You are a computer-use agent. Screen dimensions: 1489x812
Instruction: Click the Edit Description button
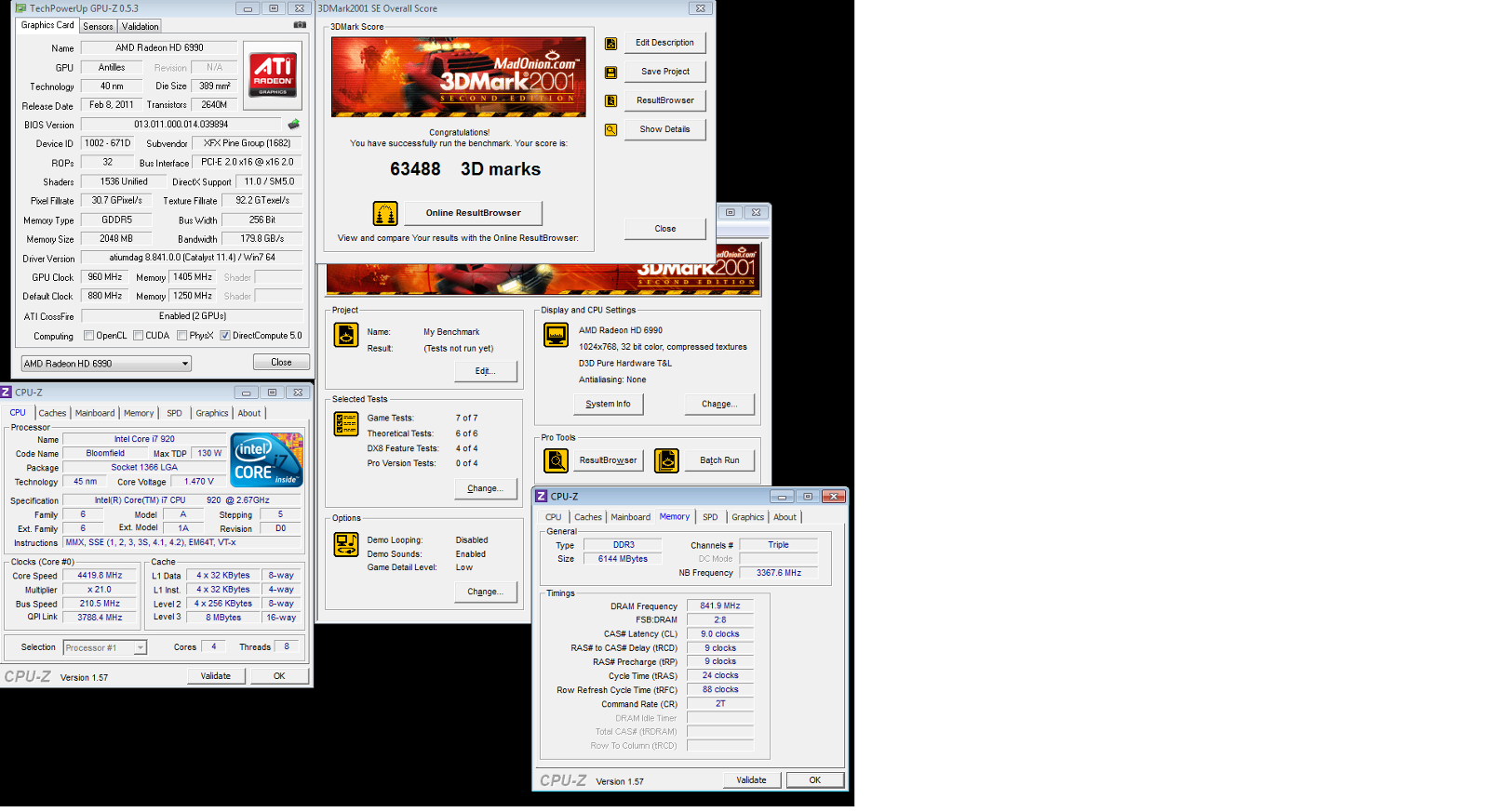coord(664,43)
